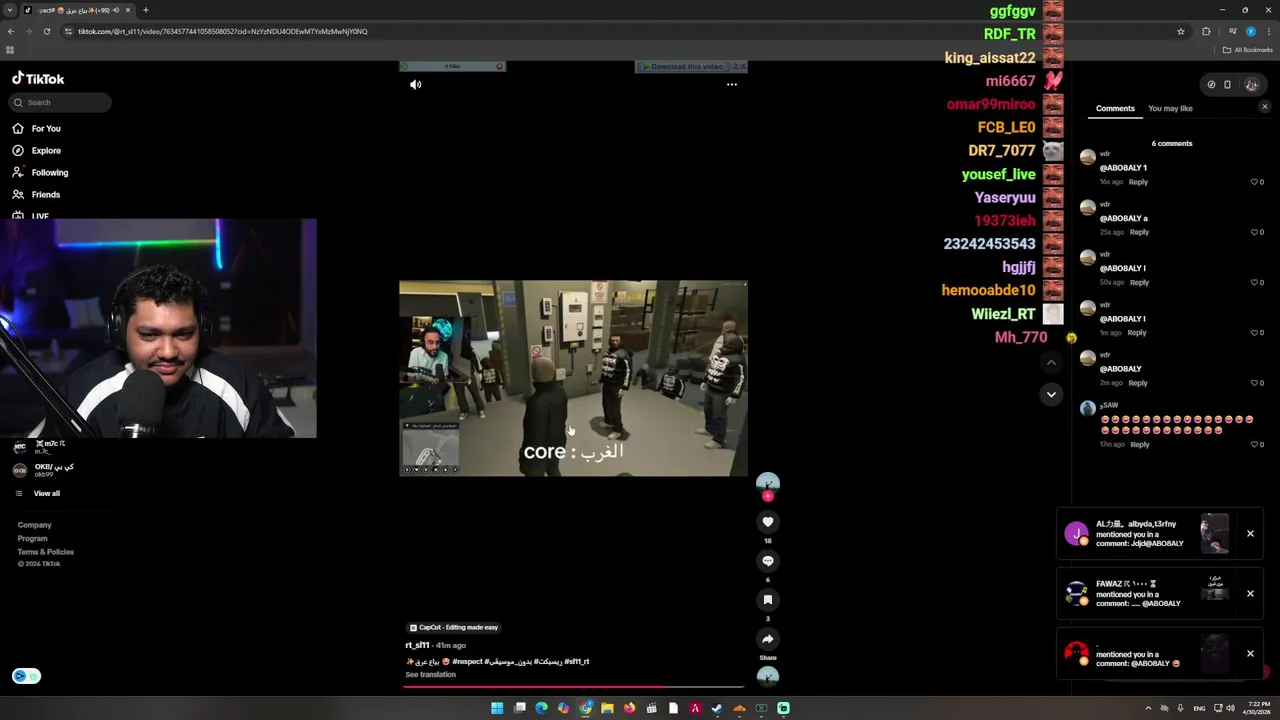Click the TikTok logo
1280x720 pixels.
coord(38,78)
